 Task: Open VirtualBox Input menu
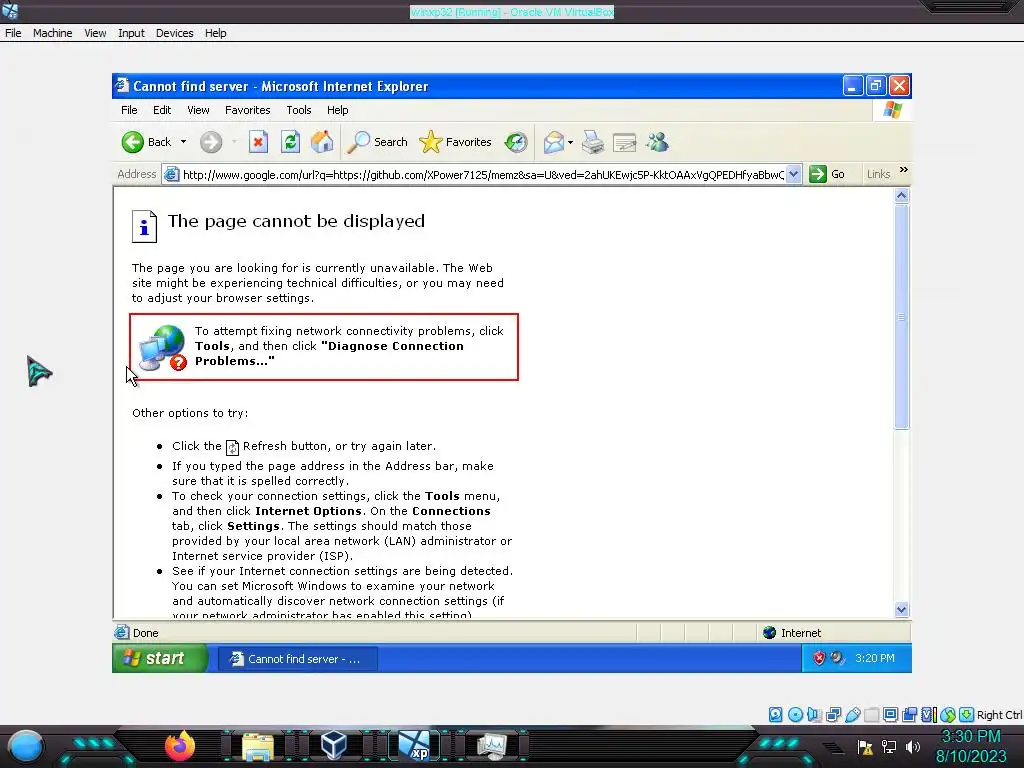tap(131, 33)
